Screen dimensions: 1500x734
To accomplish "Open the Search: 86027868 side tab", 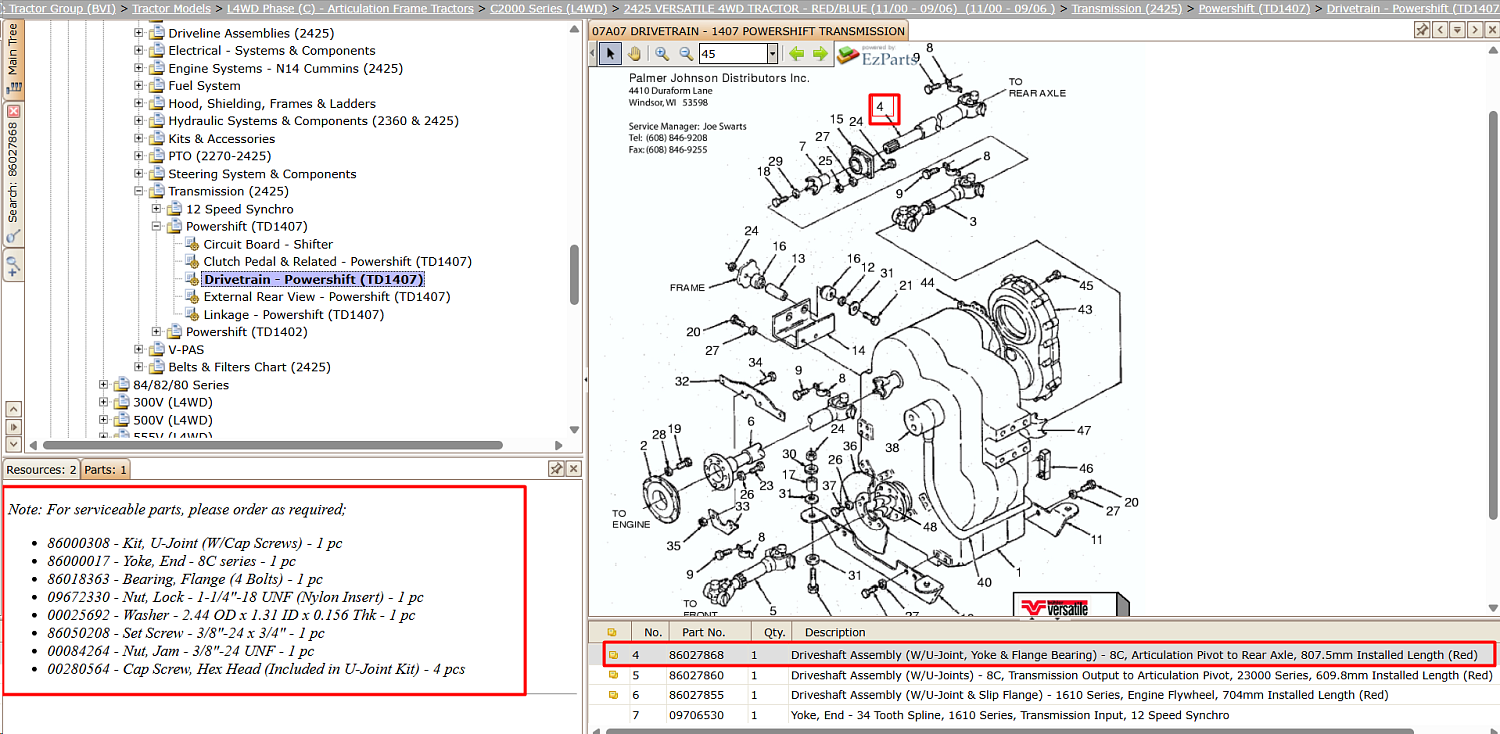I will pyautogui.click(x=13, y=172).
